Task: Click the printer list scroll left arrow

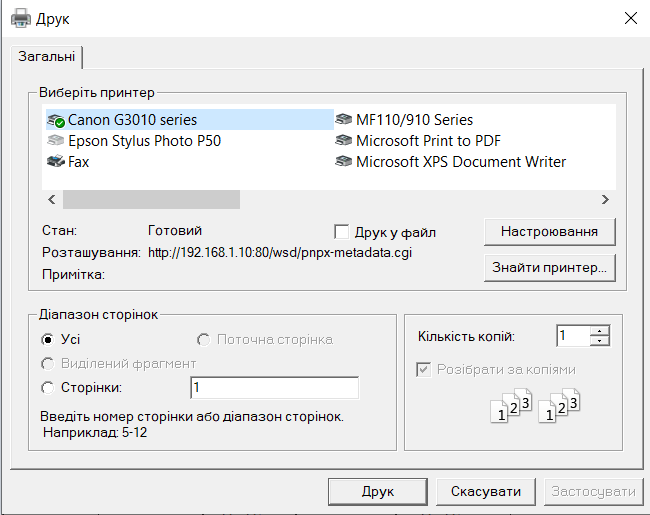Action: (52, 199)
